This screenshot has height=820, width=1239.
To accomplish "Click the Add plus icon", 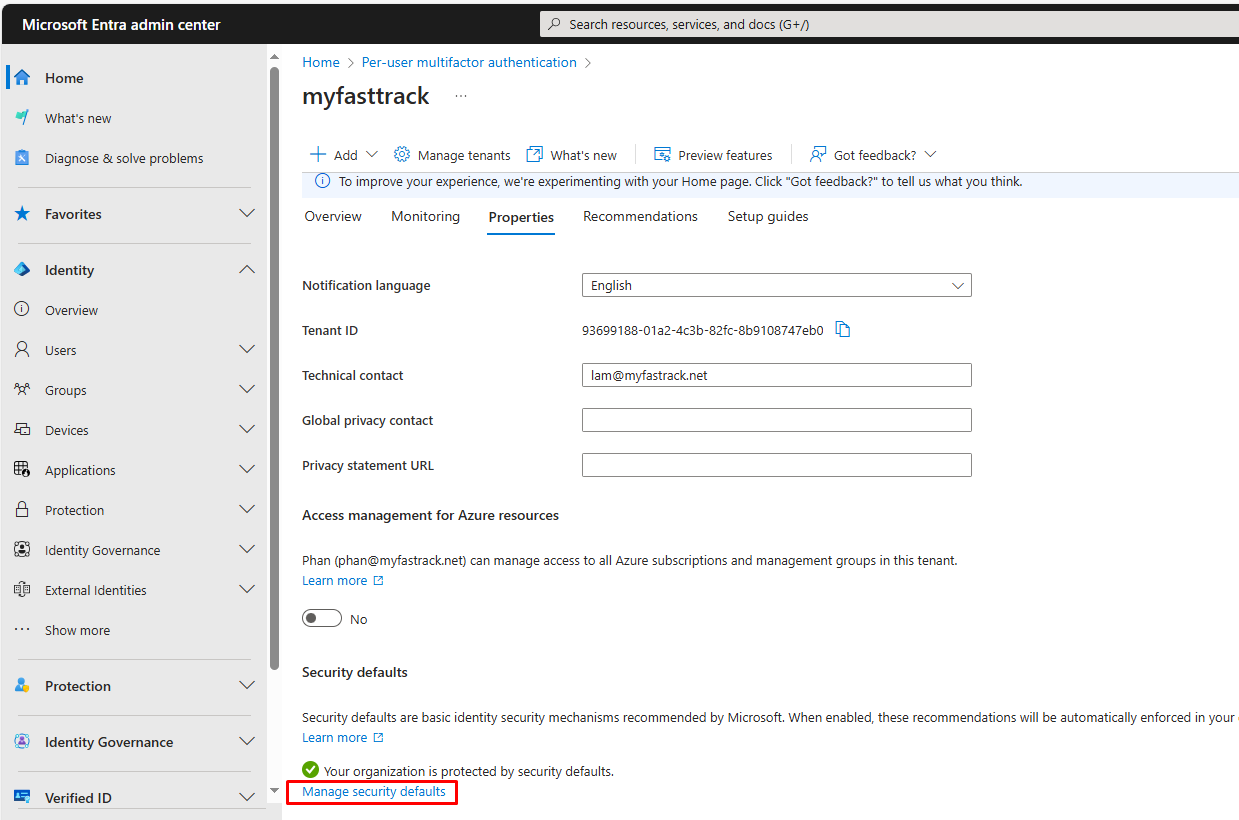I will 318,154.
